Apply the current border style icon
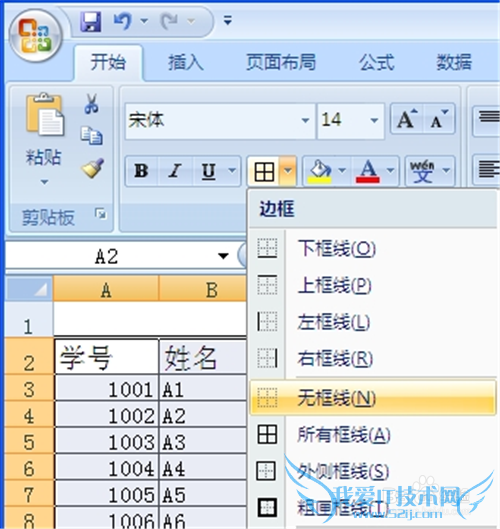Screen dimensions: 500x529 [x=264, y=171]
